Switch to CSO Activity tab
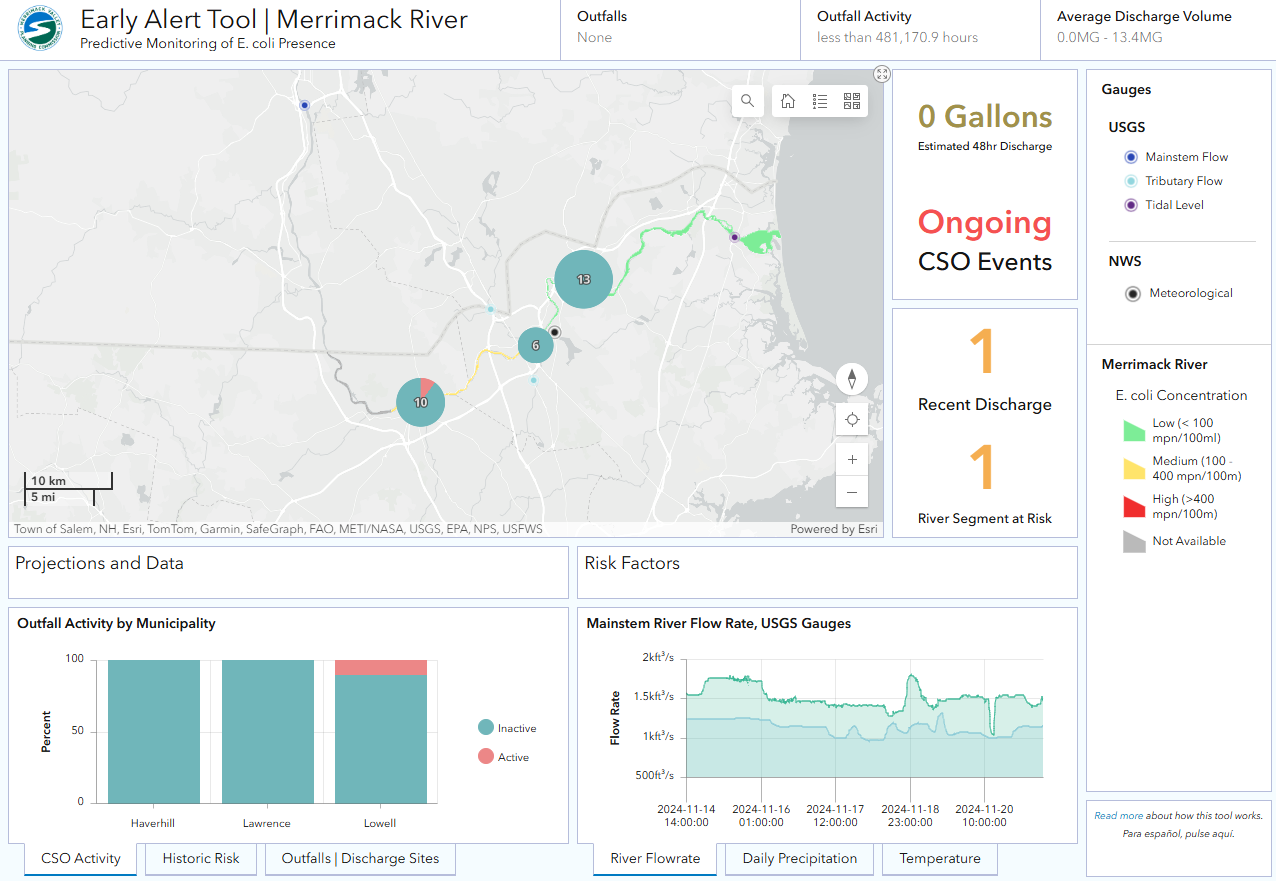The height and width of the screenshot is (881, 1276). click(x=81, y=858)
